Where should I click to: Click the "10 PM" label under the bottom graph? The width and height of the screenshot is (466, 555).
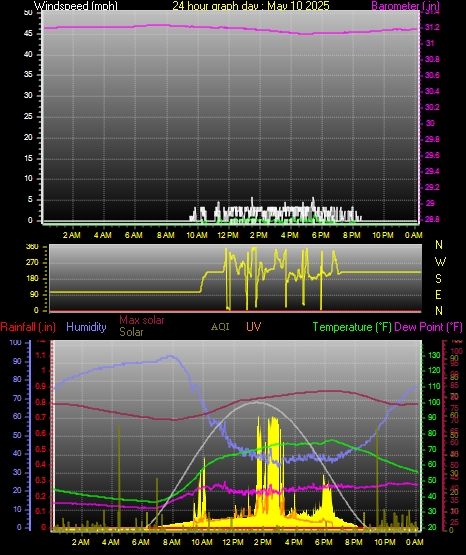pos(385,542)
